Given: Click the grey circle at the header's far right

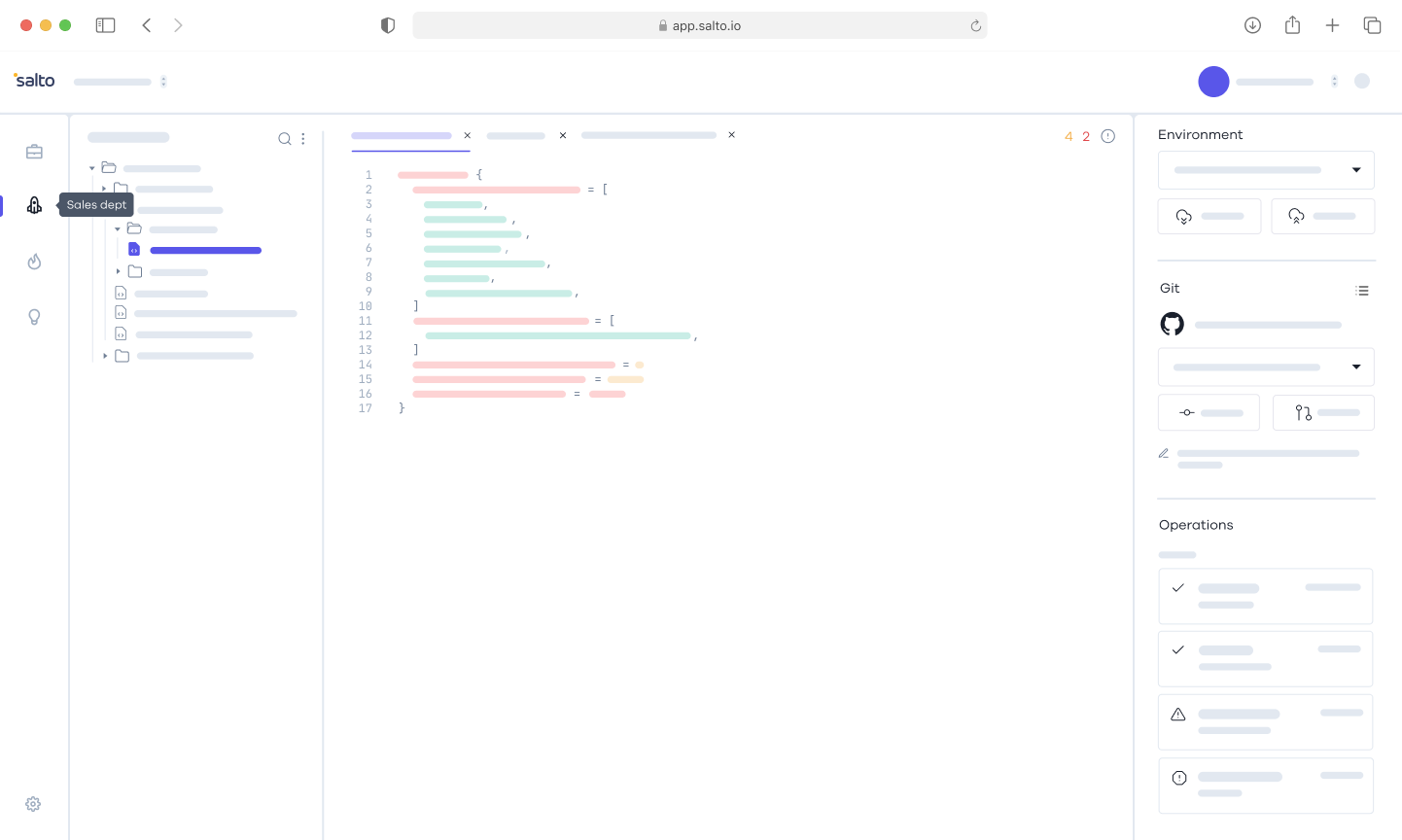Looking at the screenshot, I should (1362, 82).
